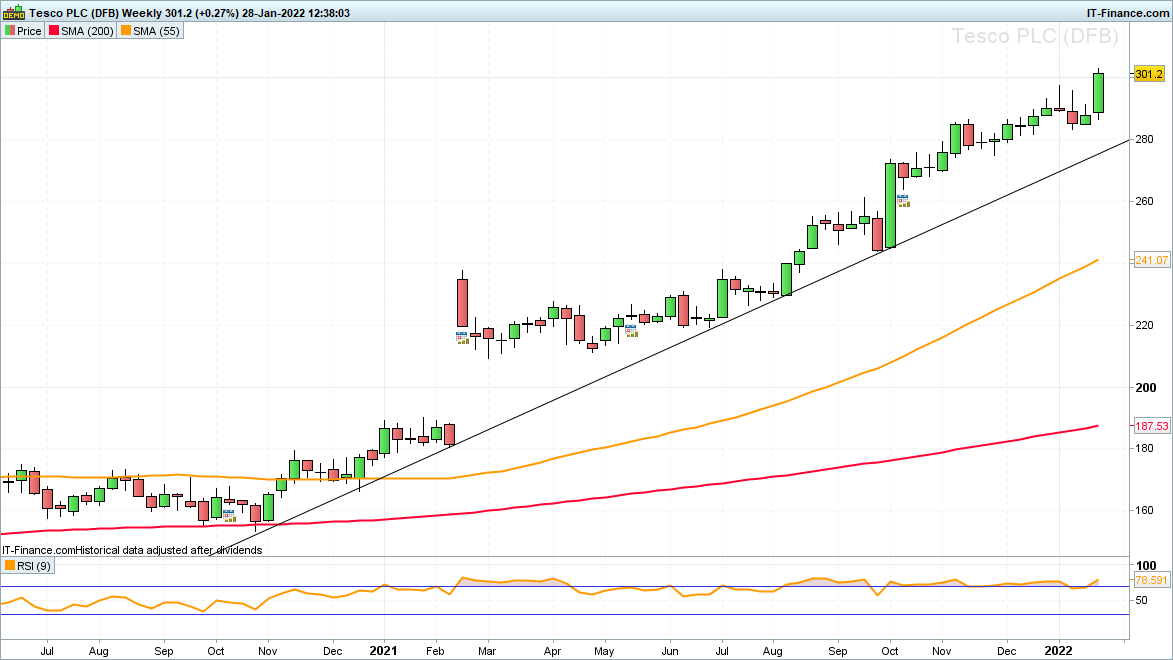Click the Mar label on the time axis
The height and width of the screenshot is (660, 1173).
click(x=487, y=651)
